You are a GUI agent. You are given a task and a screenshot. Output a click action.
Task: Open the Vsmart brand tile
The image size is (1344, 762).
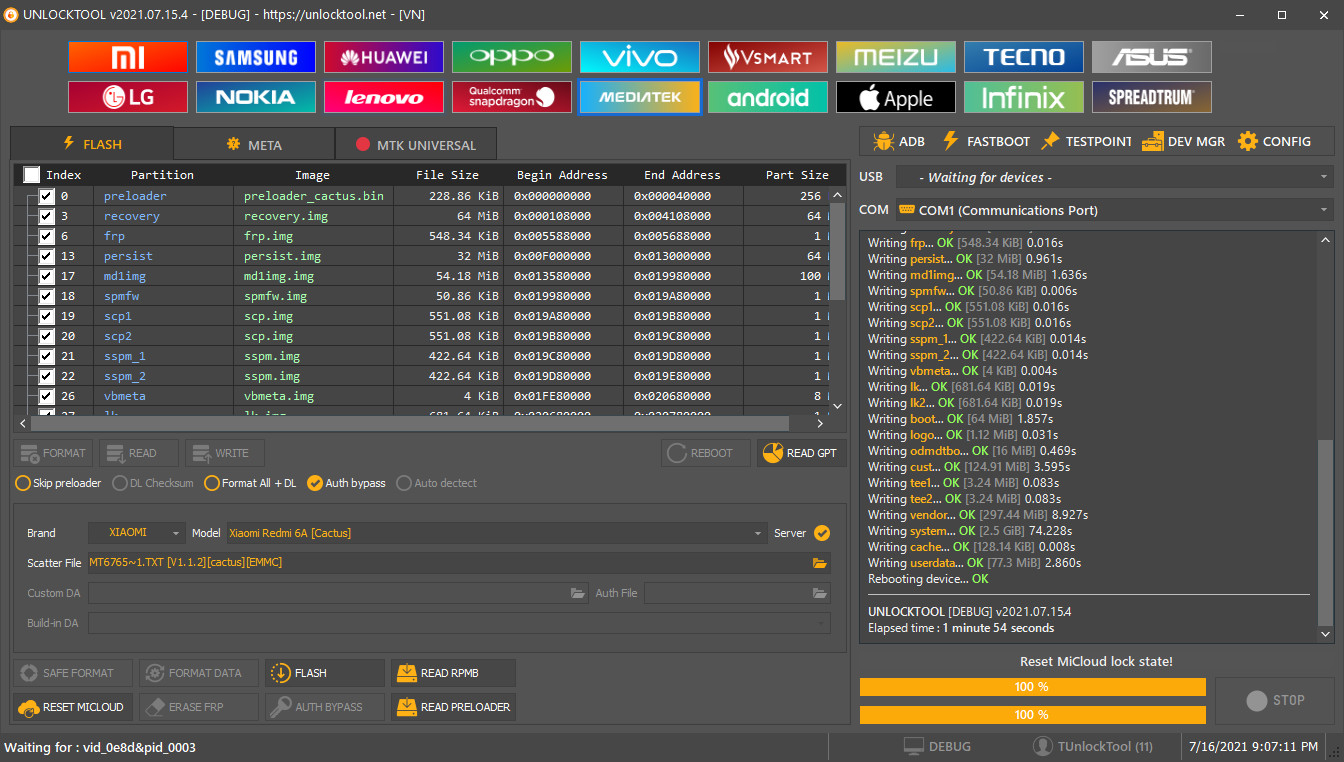pos(768,57)
